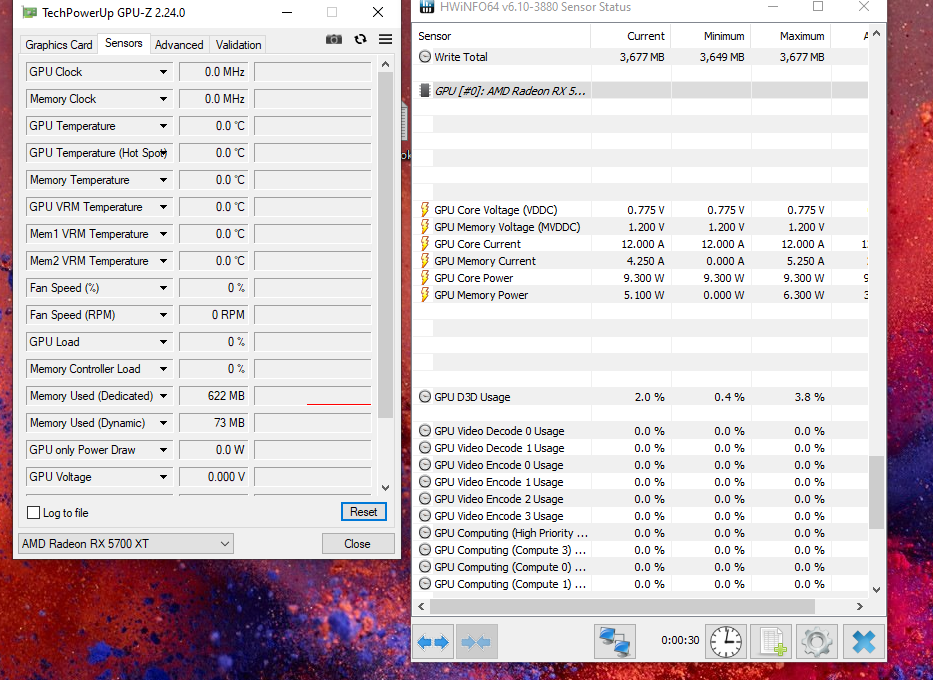Open Memory Temperature sensor dropdown

163,180
